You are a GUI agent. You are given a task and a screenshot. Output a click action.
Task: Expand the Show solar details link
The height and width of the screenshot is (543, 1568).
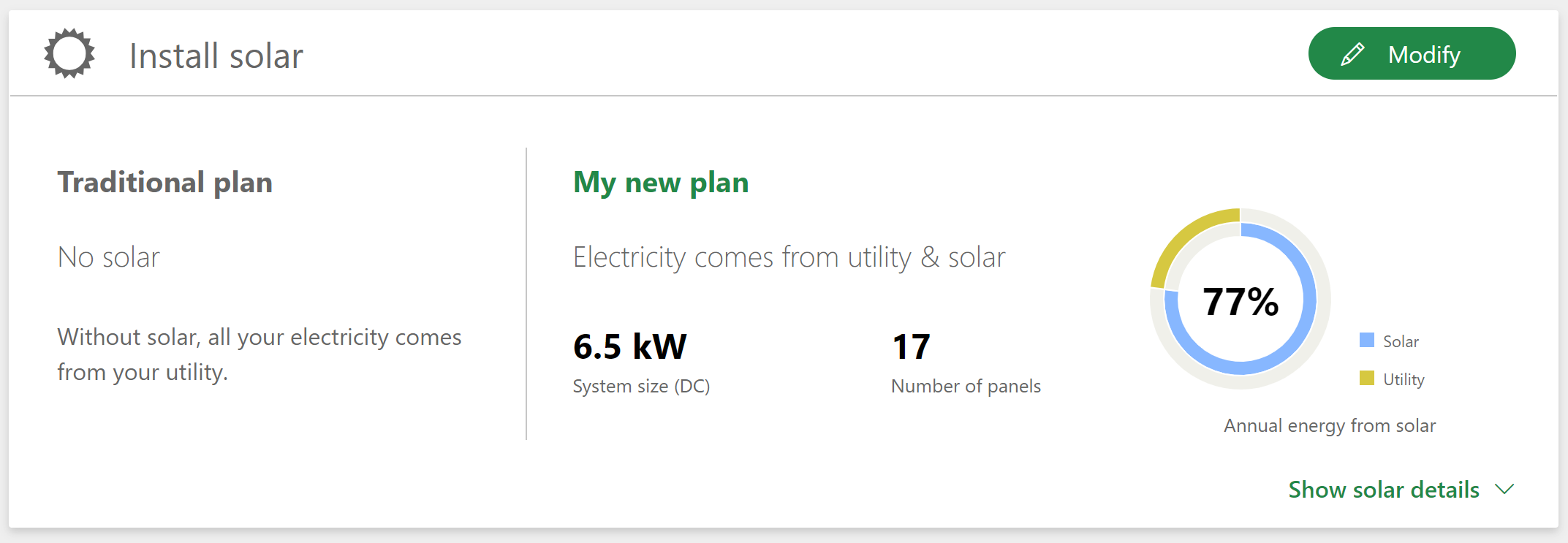(x=1383, y=490)
